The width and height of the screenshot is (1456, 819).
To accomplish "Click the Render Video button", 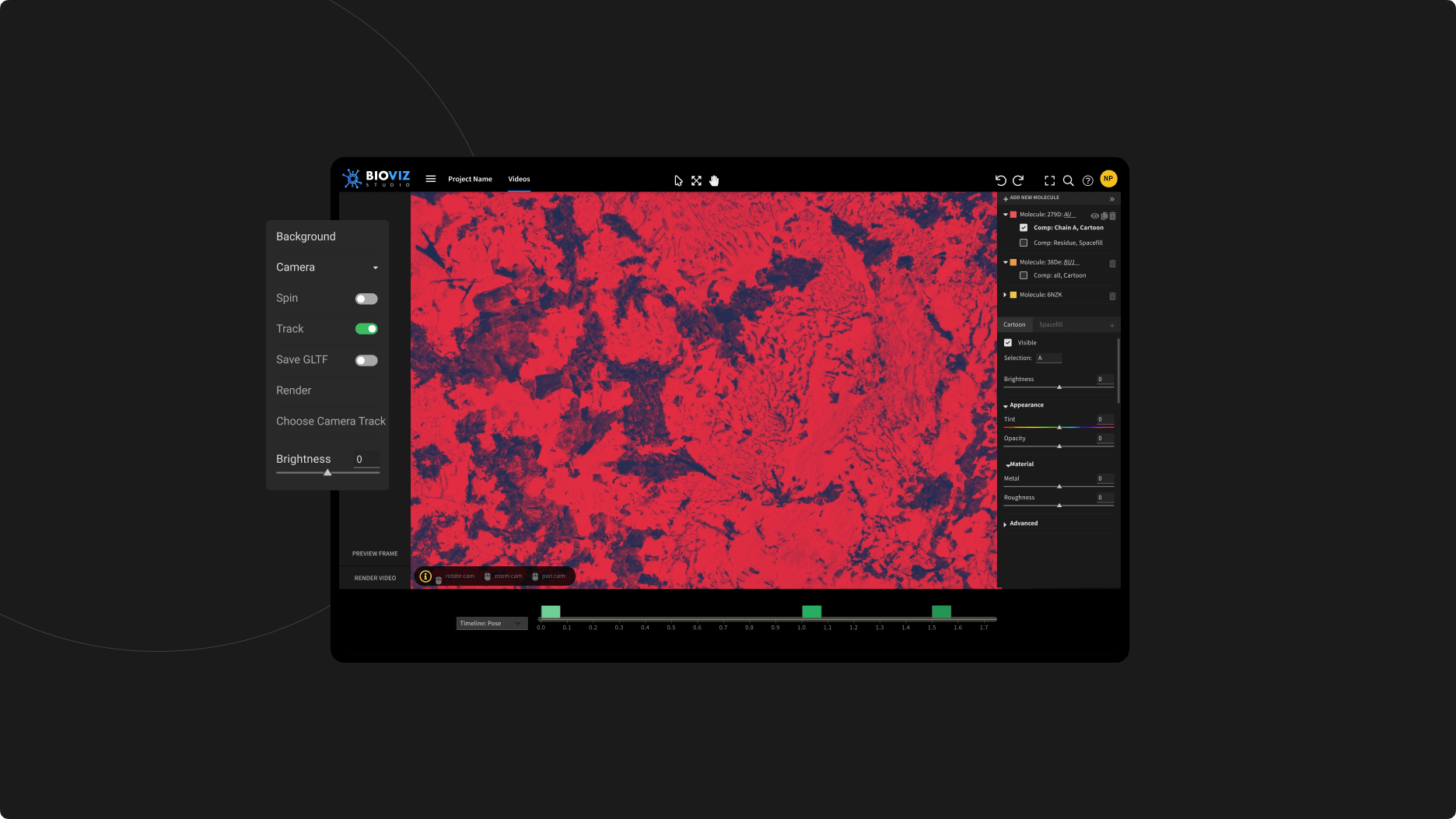I will [375, 578].
